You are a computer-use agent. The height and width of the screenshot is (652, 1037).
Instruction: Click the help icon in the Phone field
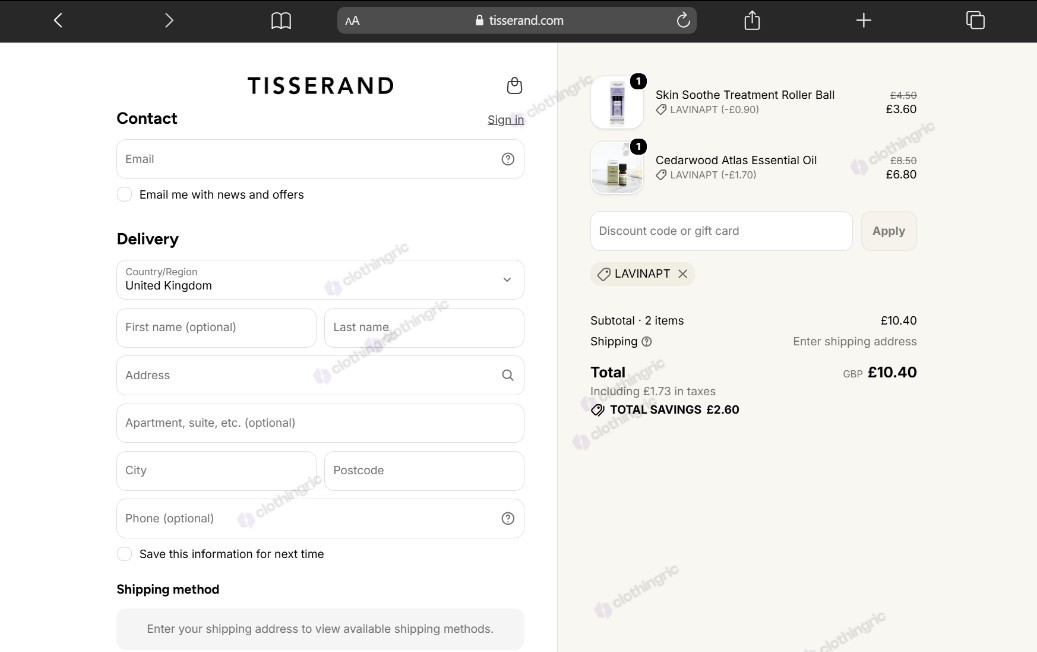[x=508, y=518]
